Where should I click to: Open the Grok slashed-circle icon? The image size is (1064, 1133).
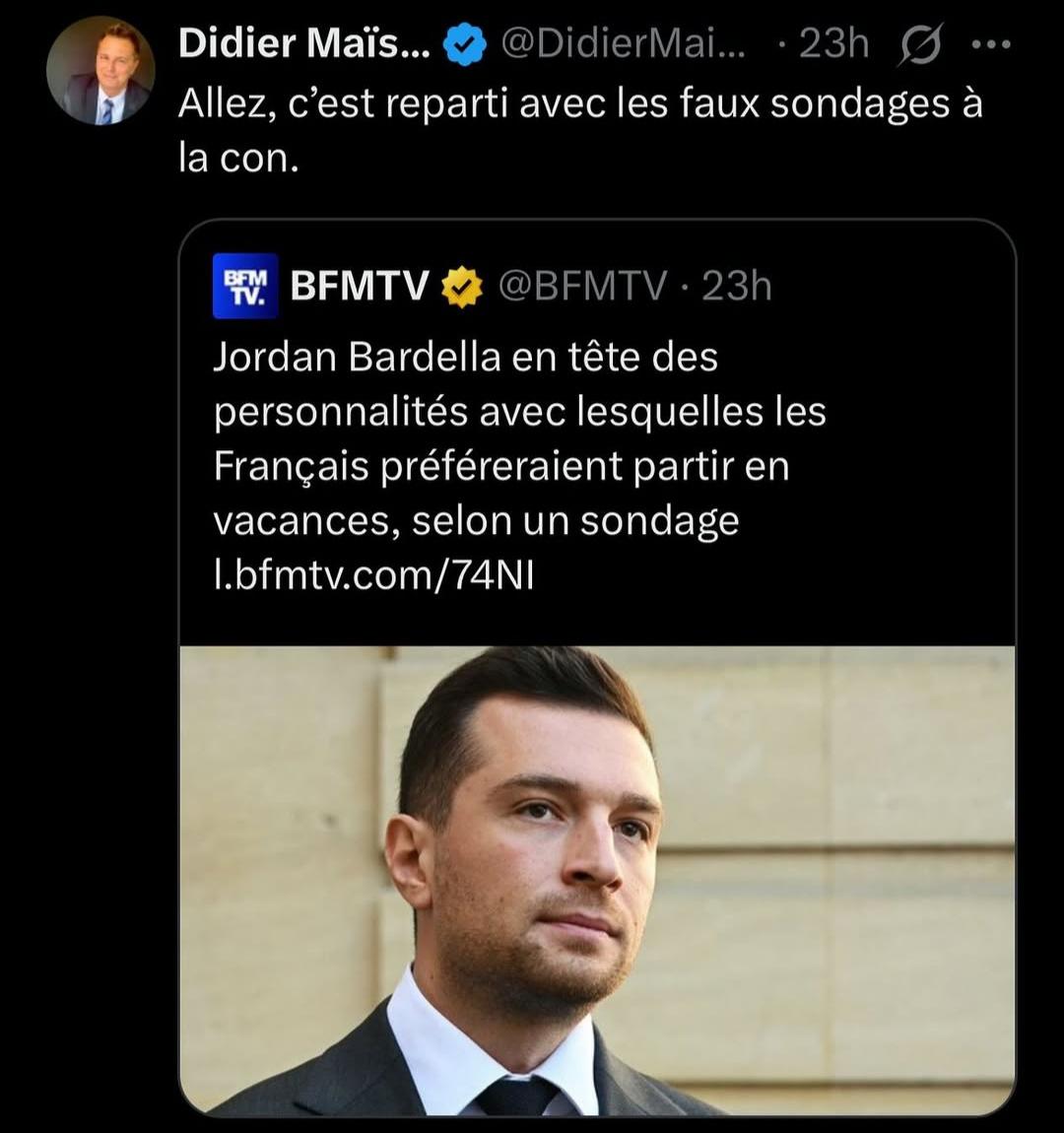[x=920, y=45]
